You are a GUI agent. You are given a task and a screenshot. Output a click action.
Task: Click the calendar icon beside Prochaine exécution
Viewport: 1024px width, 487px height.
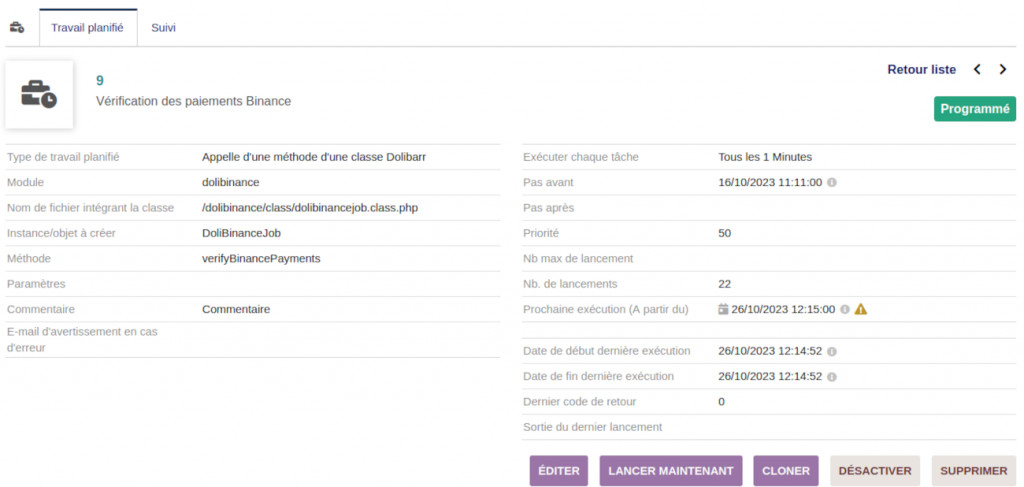(723, 310)
